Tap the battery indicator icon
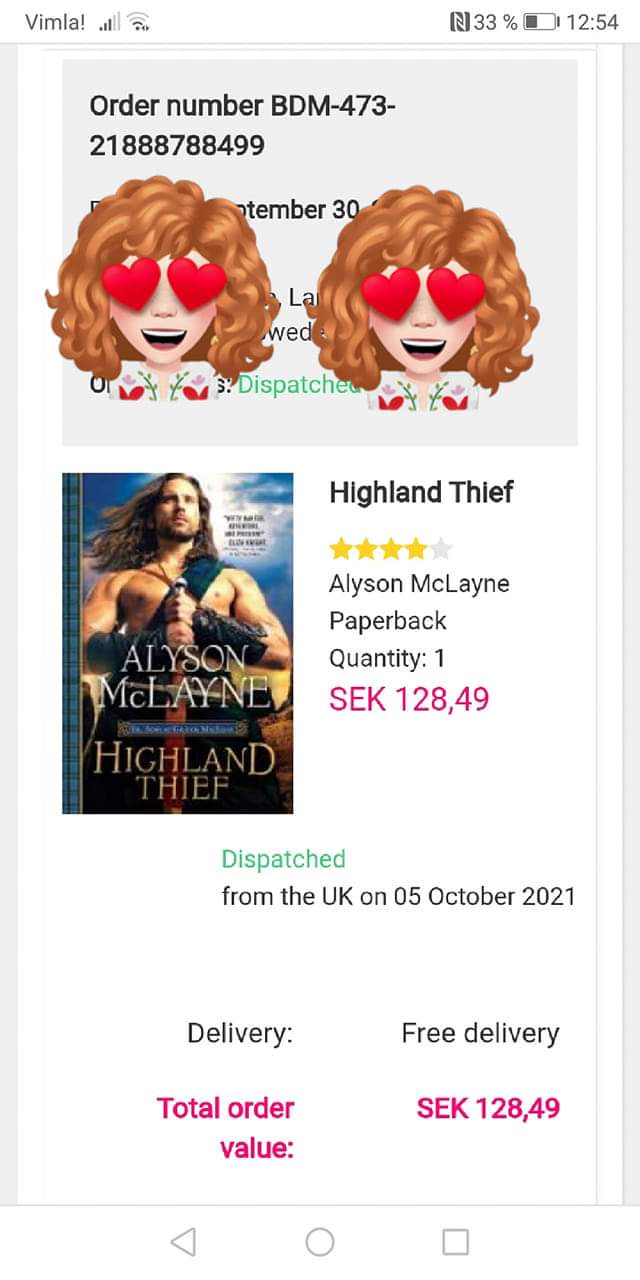This screenshot has height=1280, width=640. [542, 22]
